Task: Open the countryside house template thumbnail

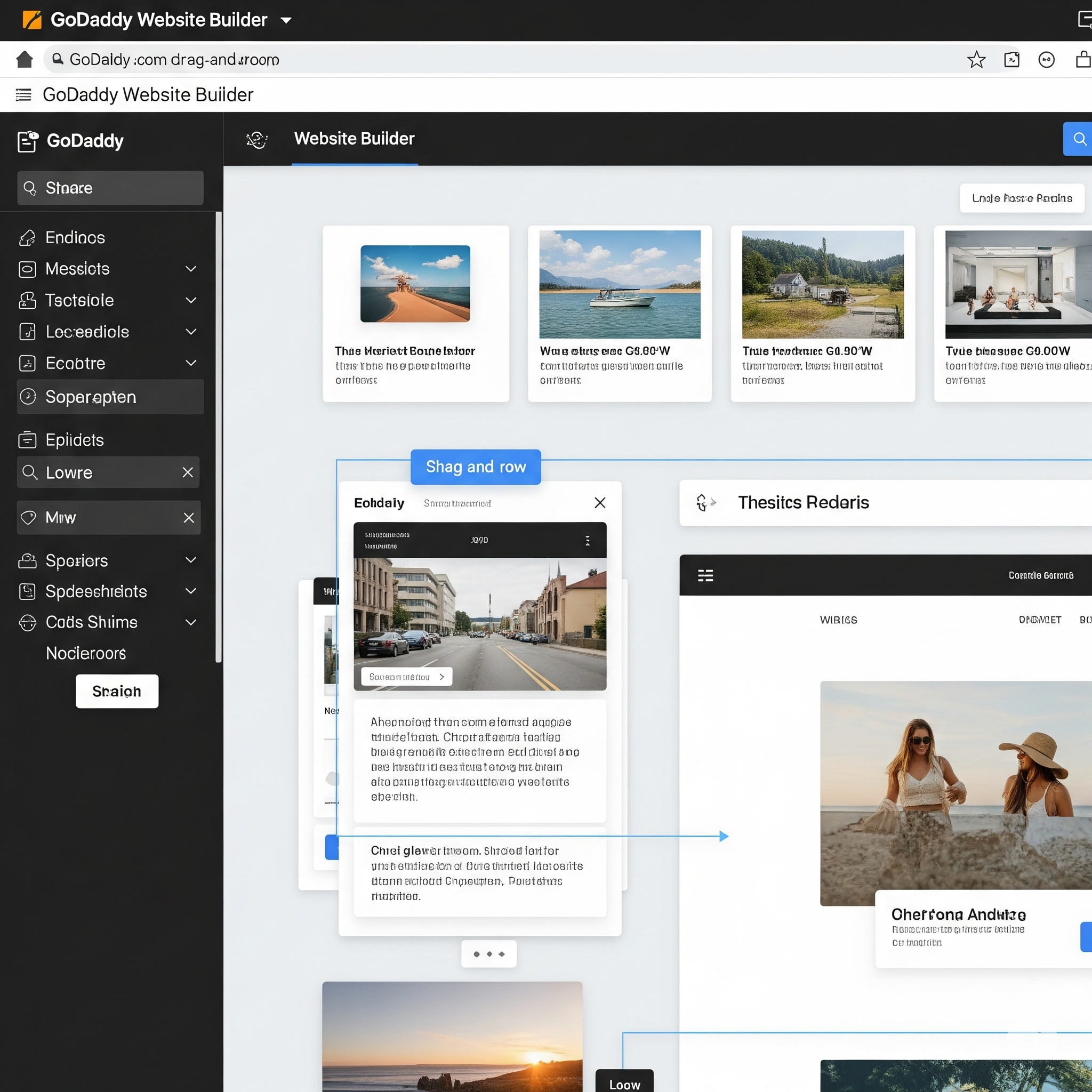Action: pos(823,284)
